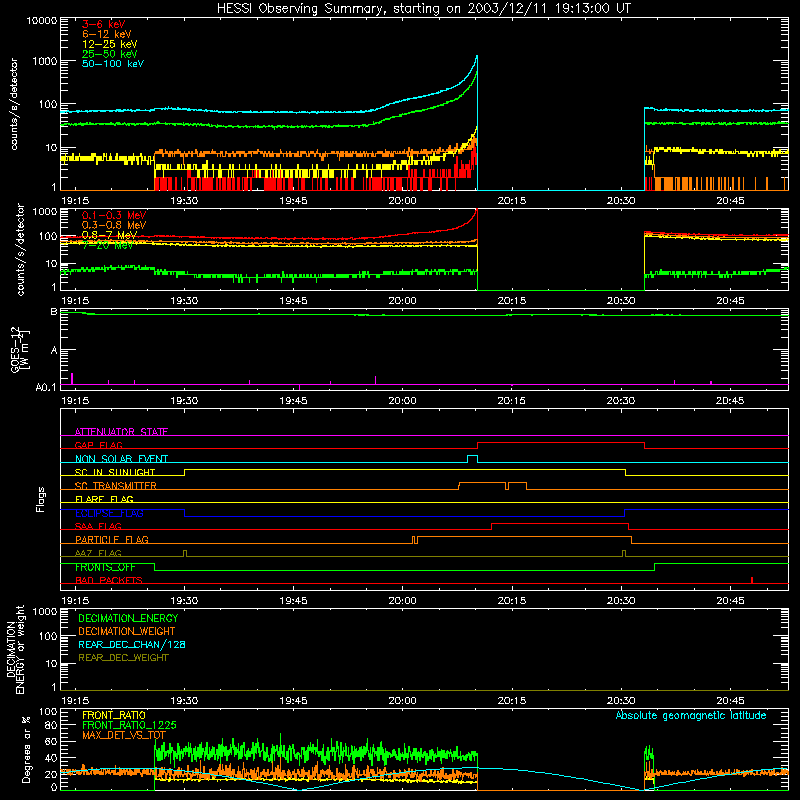Click the '0.3-0.8 MeV' legend label
800x800 pixels.
pos(114,225)
